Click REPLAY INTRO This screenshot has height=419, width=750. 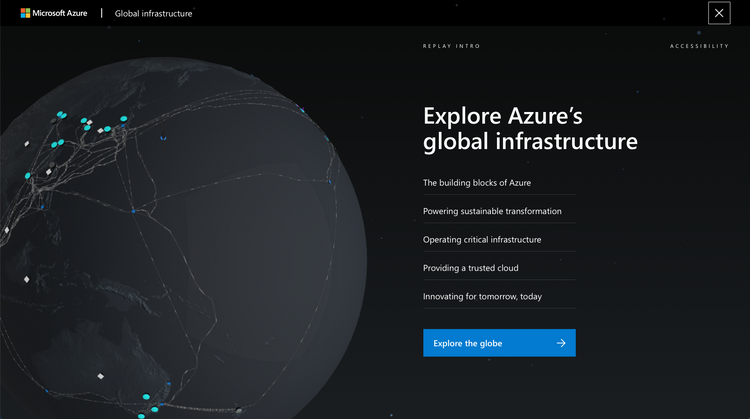tap(452, 46)
